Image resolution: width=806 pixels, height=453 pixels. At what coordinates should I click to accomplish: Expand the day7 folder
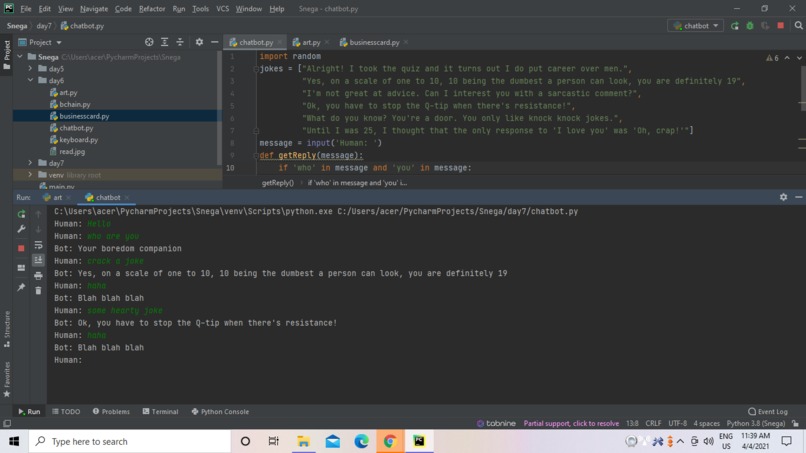pyautogui.click(x=30, y=163)
